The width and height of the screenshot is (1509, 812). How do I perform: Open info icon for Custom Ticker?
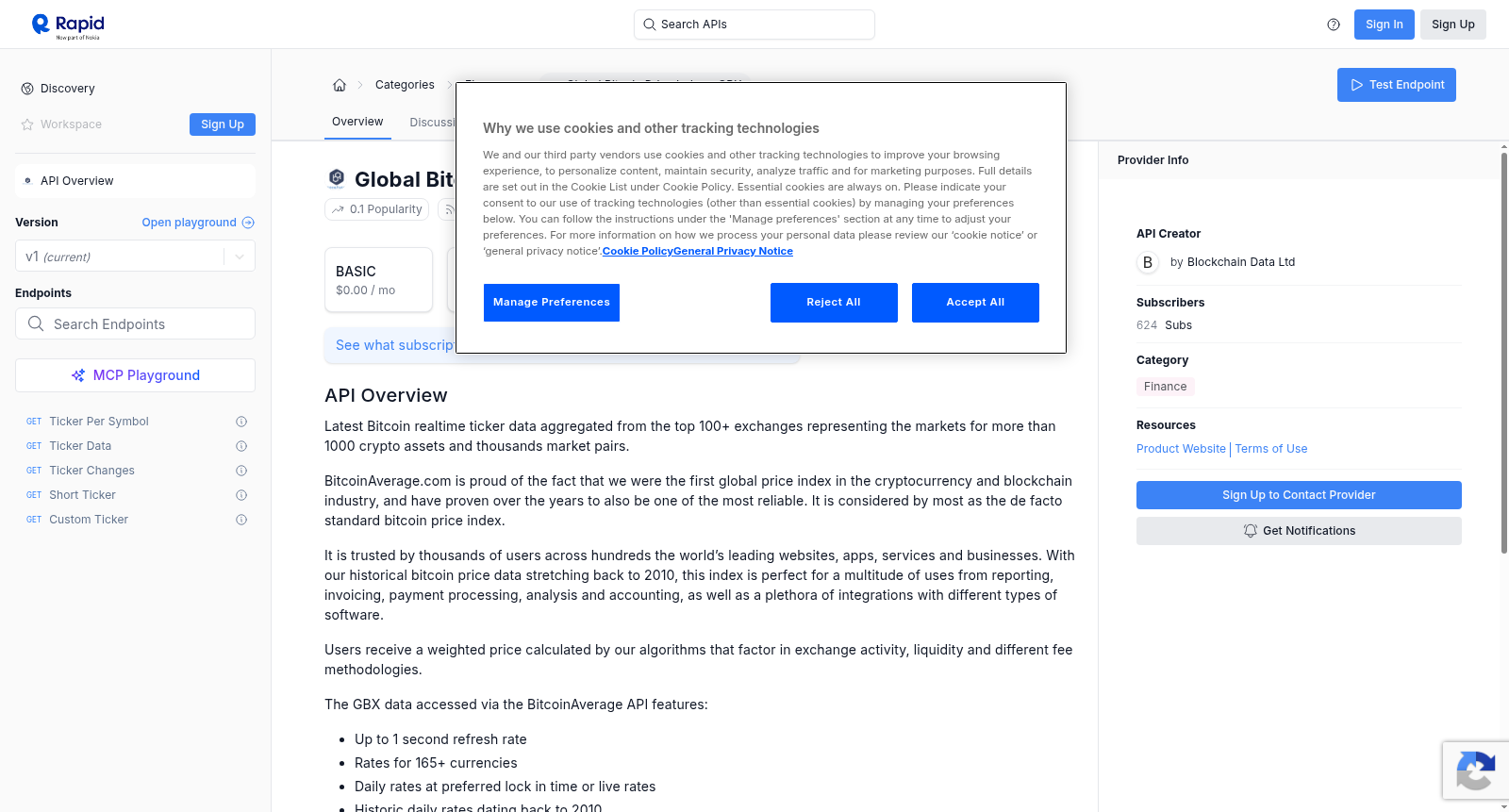coord(241,520)
